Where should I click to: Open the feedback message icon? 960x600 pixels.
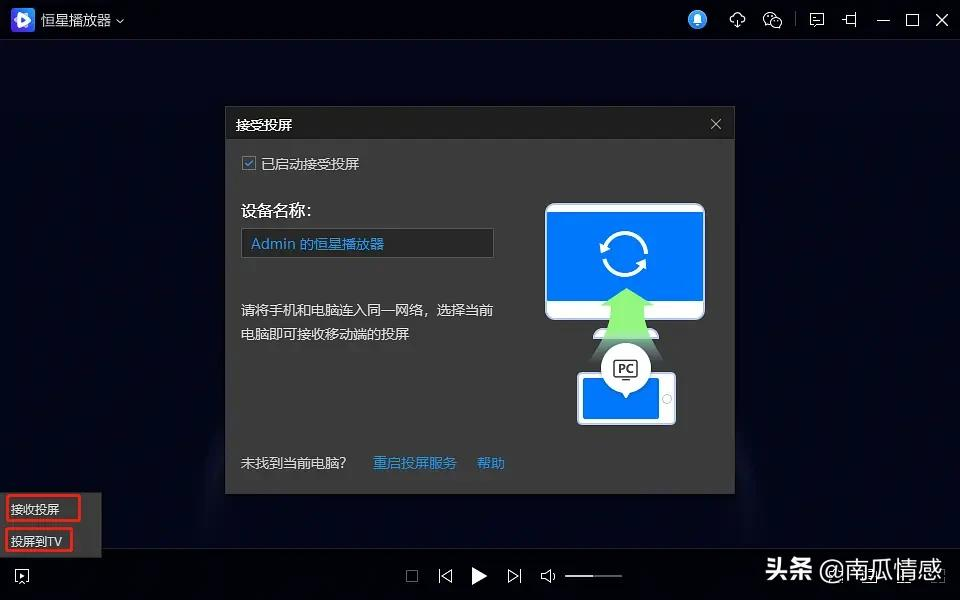click(x=817, y=20)
